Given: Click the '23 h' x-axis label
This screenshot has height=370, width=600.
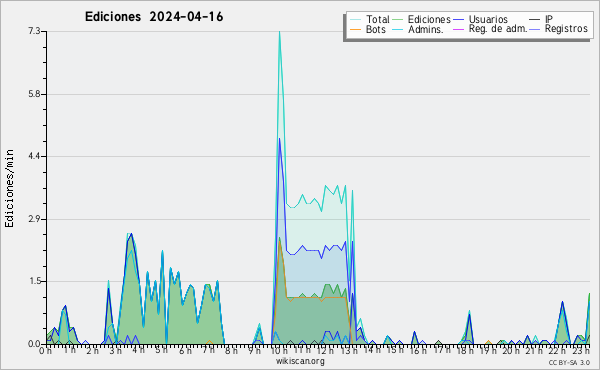Looking at the screenshot, I should tap(581, 351).
